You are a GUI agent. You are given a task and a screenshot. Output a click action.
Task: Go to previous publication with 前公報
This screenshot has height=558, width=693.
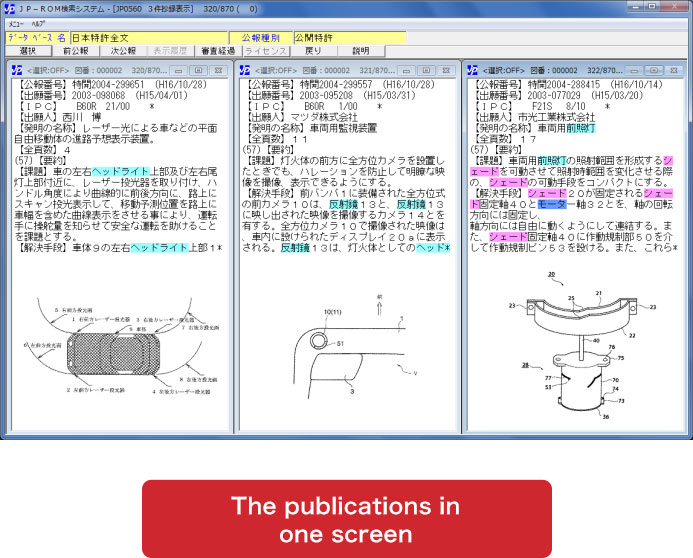75,50
